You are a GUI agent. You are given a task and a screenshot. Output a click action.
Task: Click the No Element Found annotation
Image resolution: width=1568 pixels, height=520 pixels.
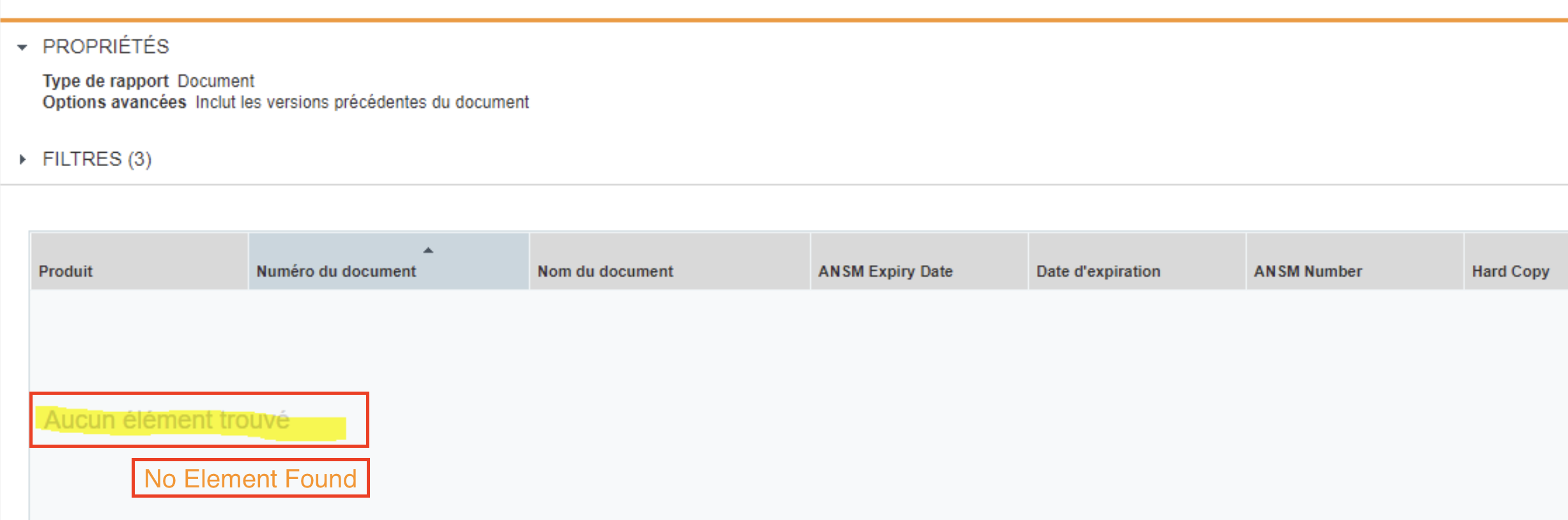(250, 478)
